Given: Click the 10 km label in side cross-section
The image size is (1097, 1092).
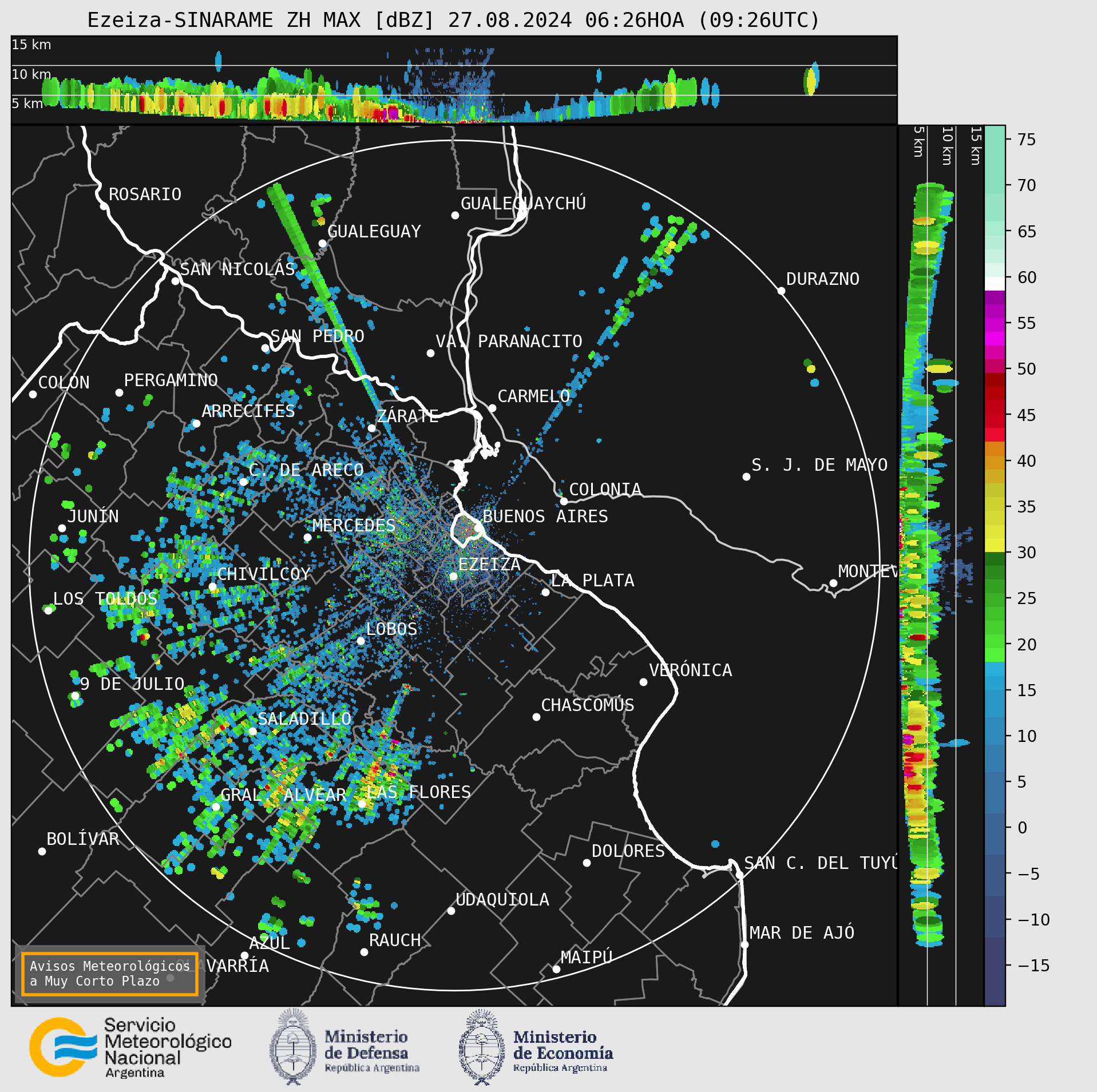Looking at the screenshot, I should coord(947,146).
